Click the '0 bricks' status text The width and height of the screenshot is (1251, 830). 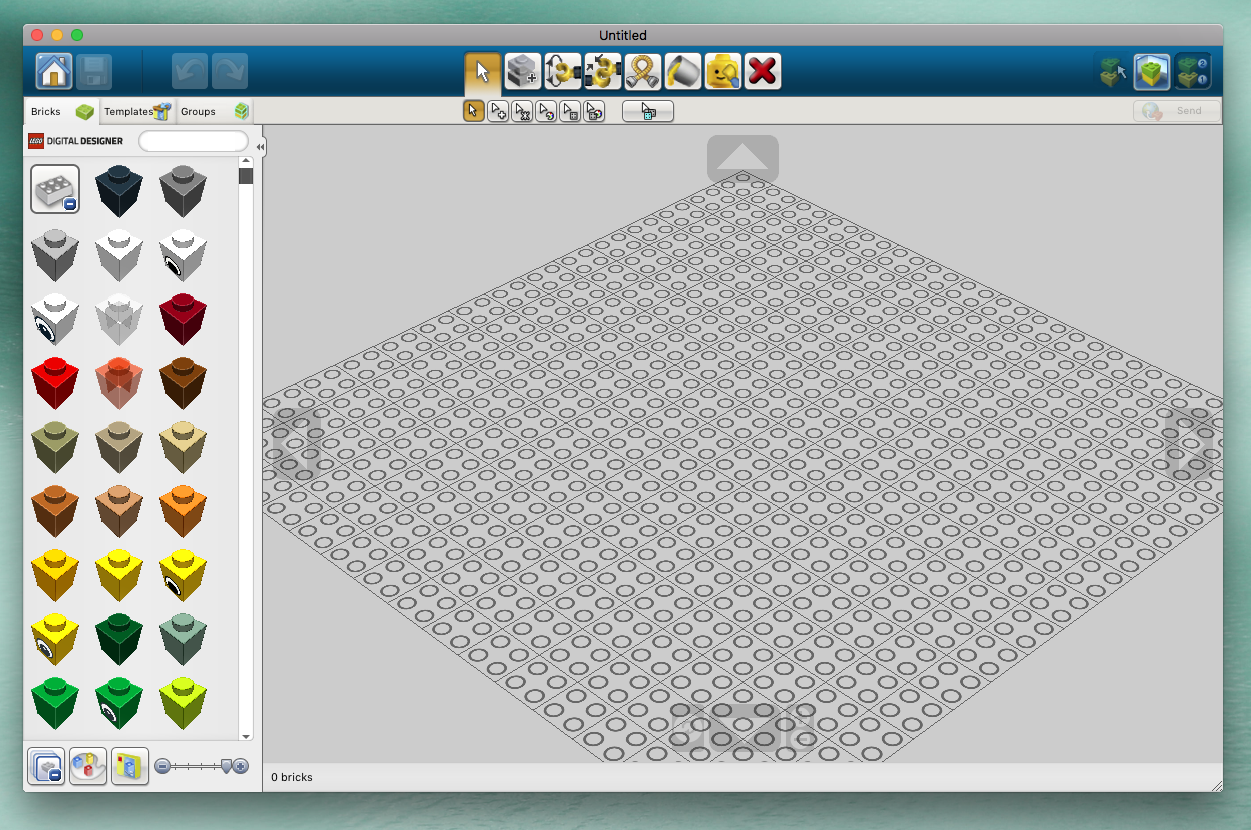pos(292,777)
